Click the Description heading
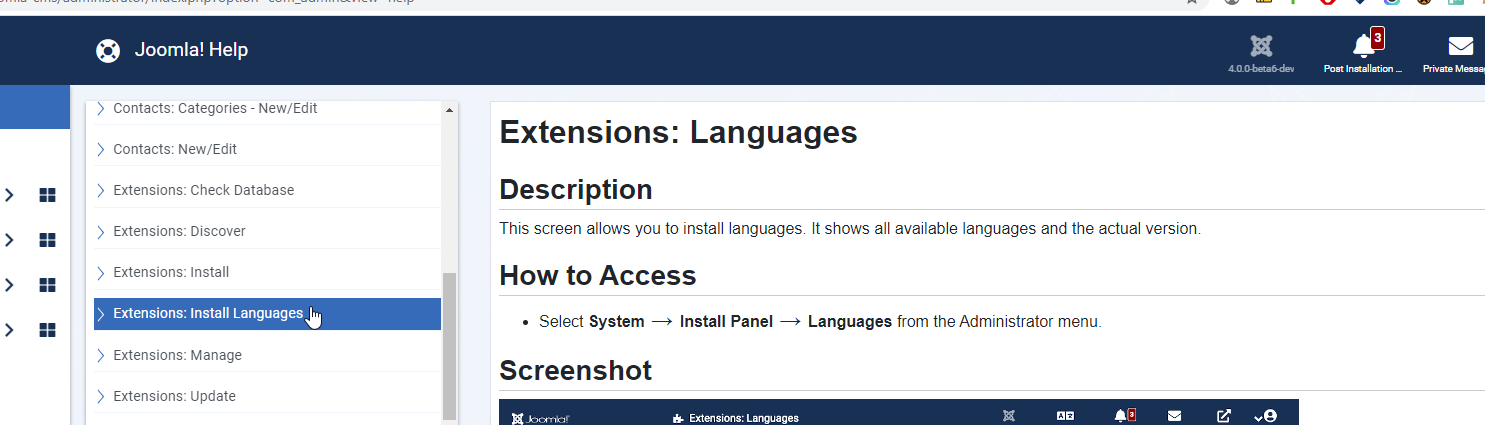 point(576,189)
